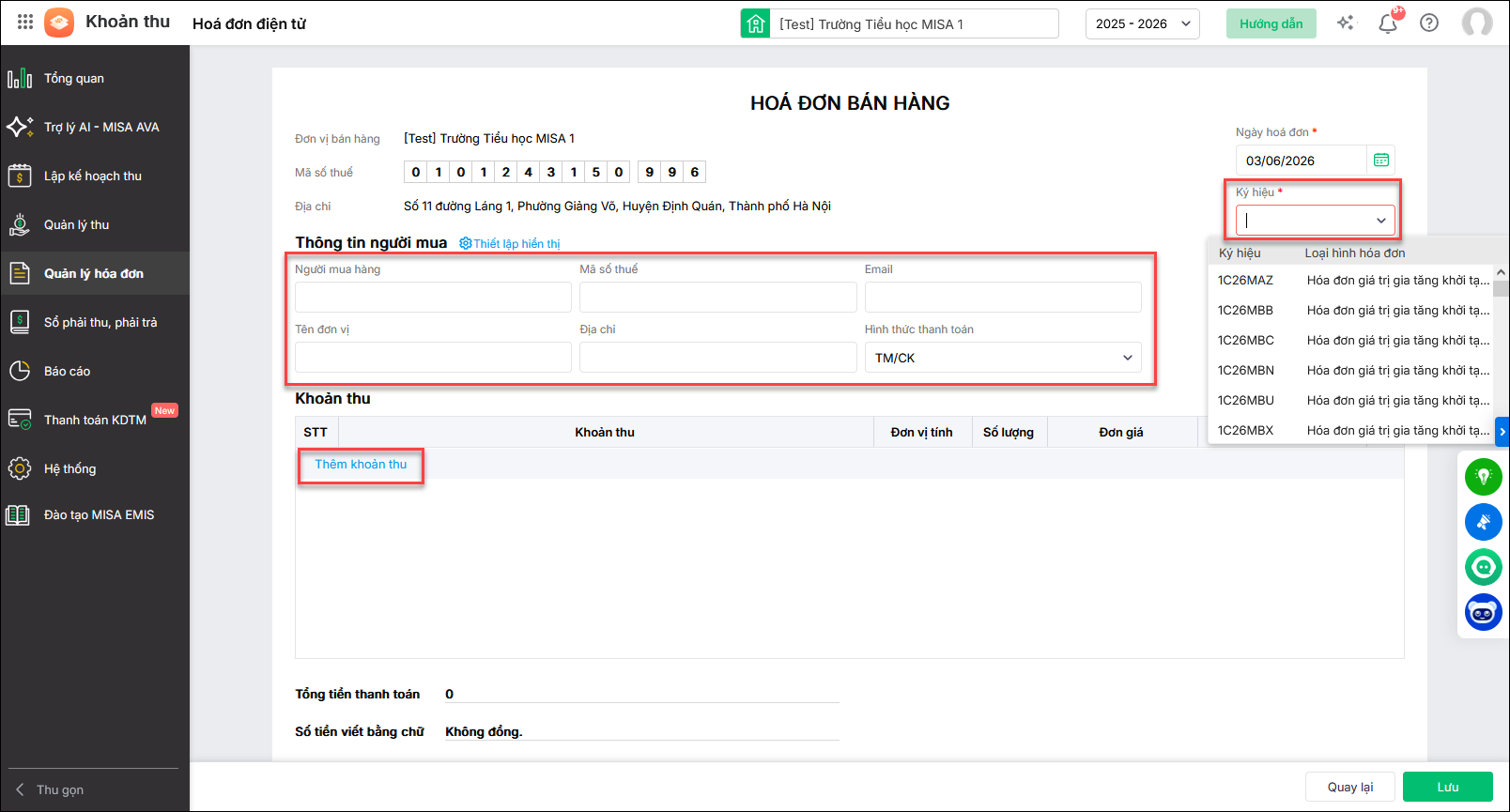Open the 2025 - 2026 school year dropdown
This screenshot has height=812, width=1510.
coord(1143,23)
